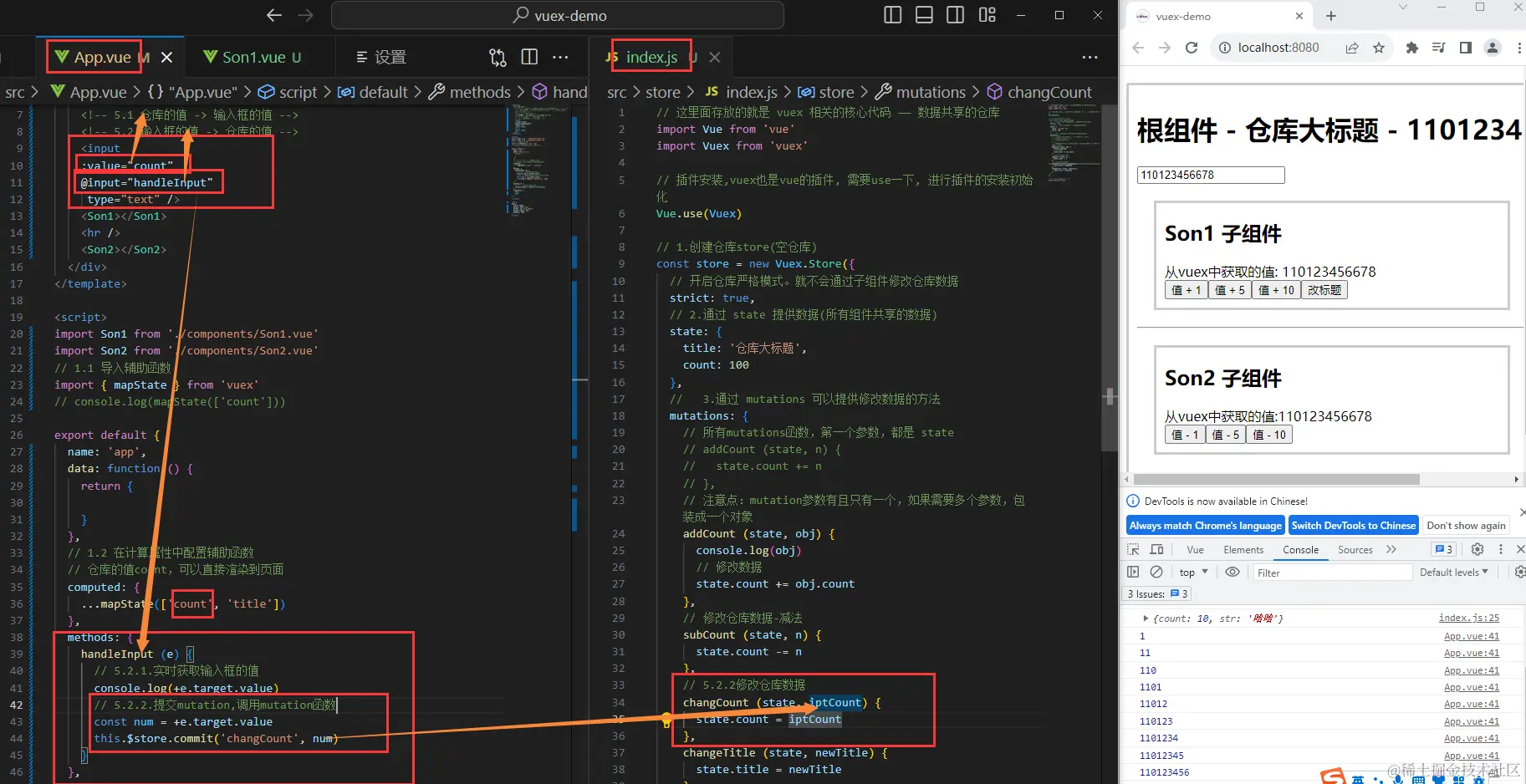Click the input box showing 110123456678

pyautogui.click(x=1211, y=175)
